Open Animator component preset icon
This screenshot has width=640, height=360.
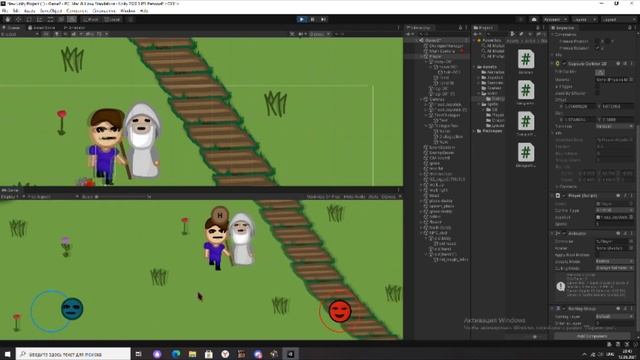point(625,233)
